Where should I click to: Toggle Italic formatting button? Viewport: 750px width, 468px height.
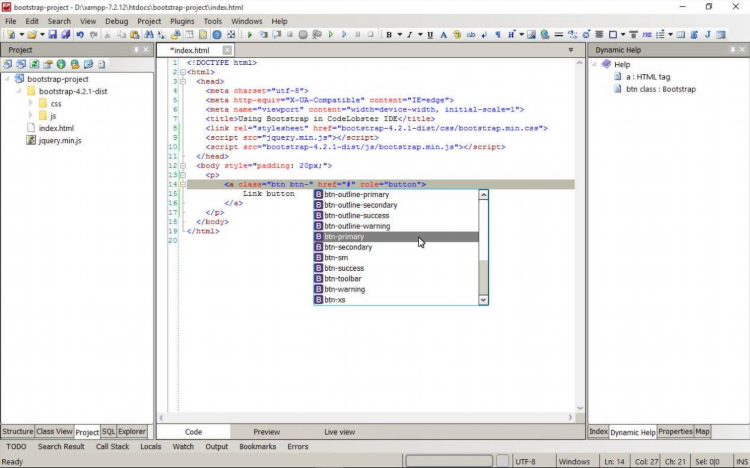pyautogui.click(x=409, y=34)
